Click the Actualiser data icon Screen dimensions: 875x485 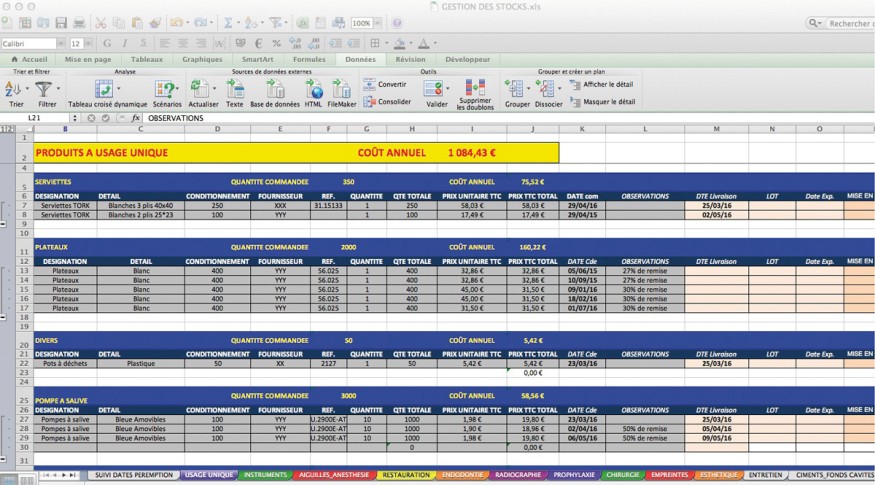200,89
